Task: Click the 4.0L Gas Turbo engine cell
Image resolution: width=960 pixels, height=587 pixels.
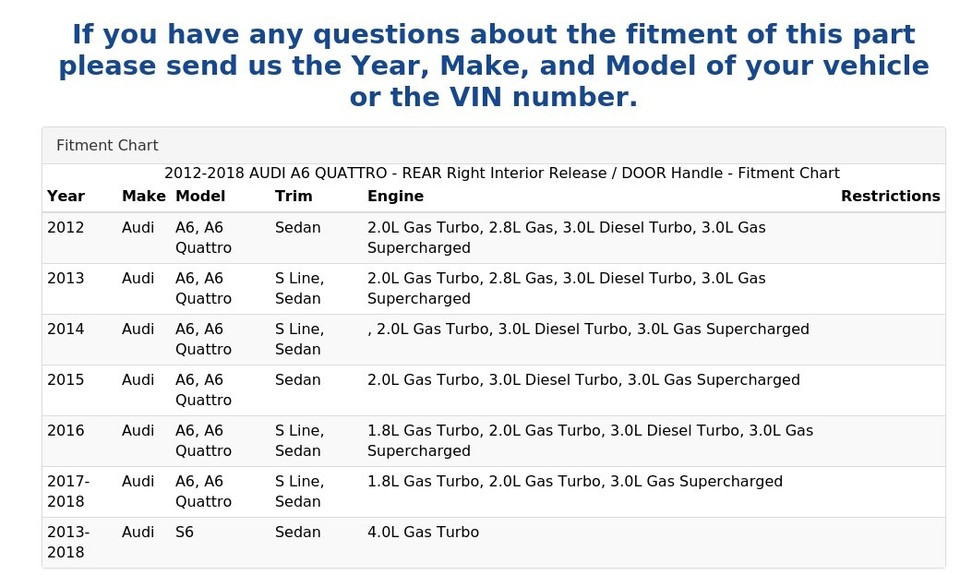Action: pos(423,532)
